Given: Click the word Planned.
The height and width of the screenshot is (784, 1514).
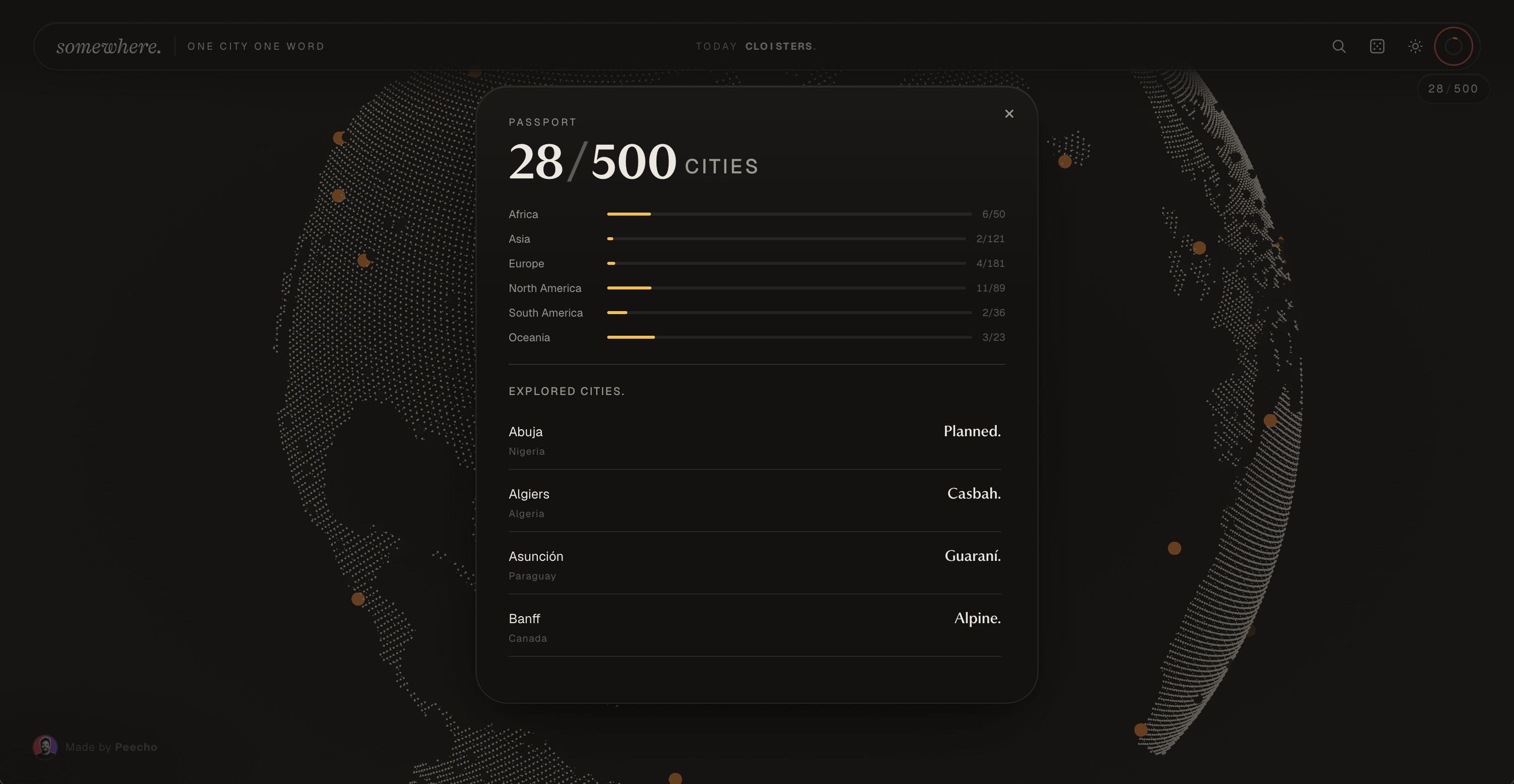Looking at the screenshot, I should click(972, 431).
